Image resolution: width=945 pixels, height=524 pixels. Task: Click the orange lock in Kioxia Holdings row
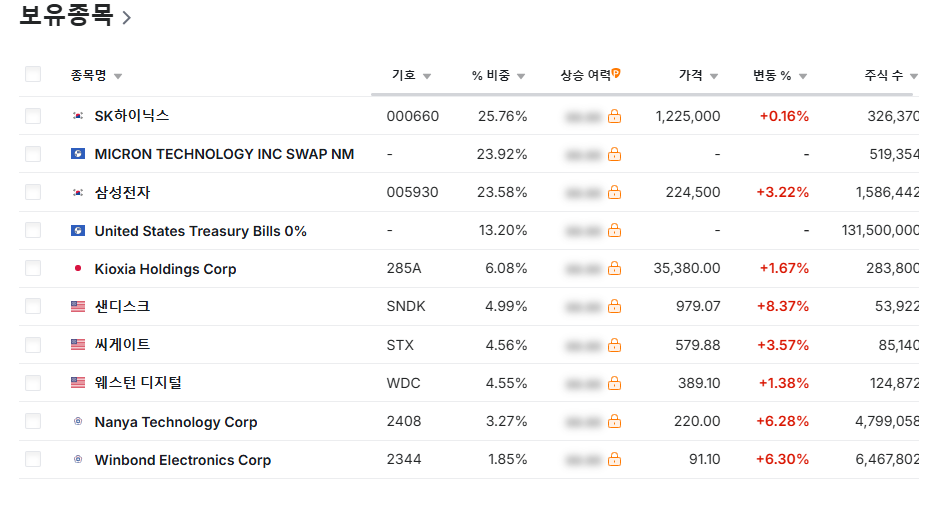[x=614, y=268]
